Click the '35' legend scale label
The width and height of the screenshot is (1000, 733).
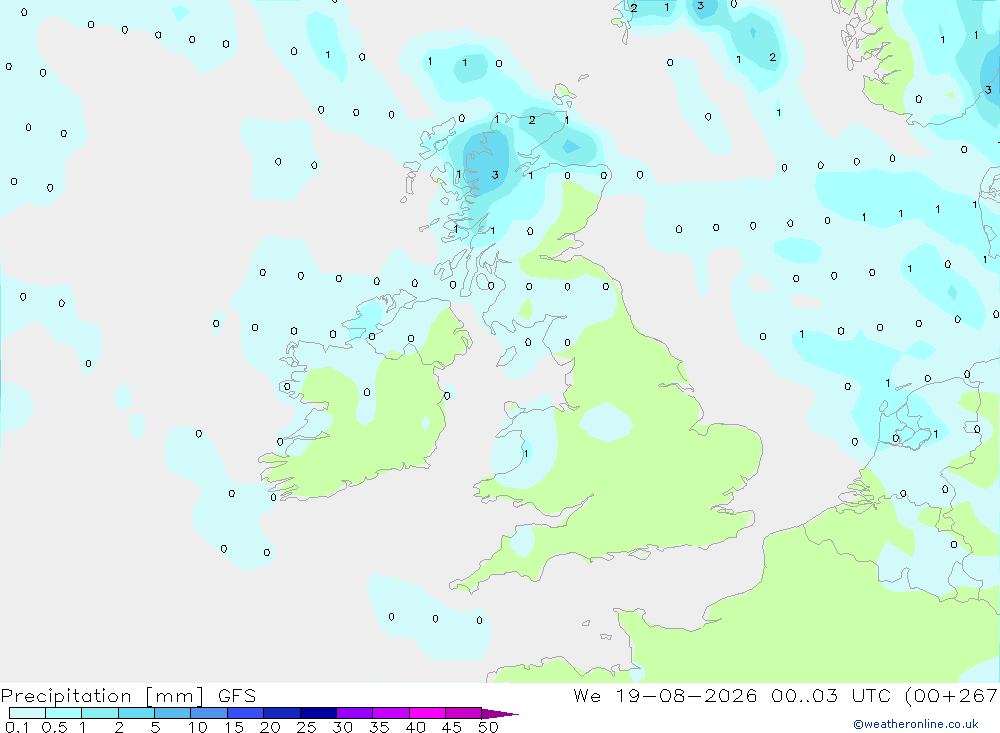(379, 727)
